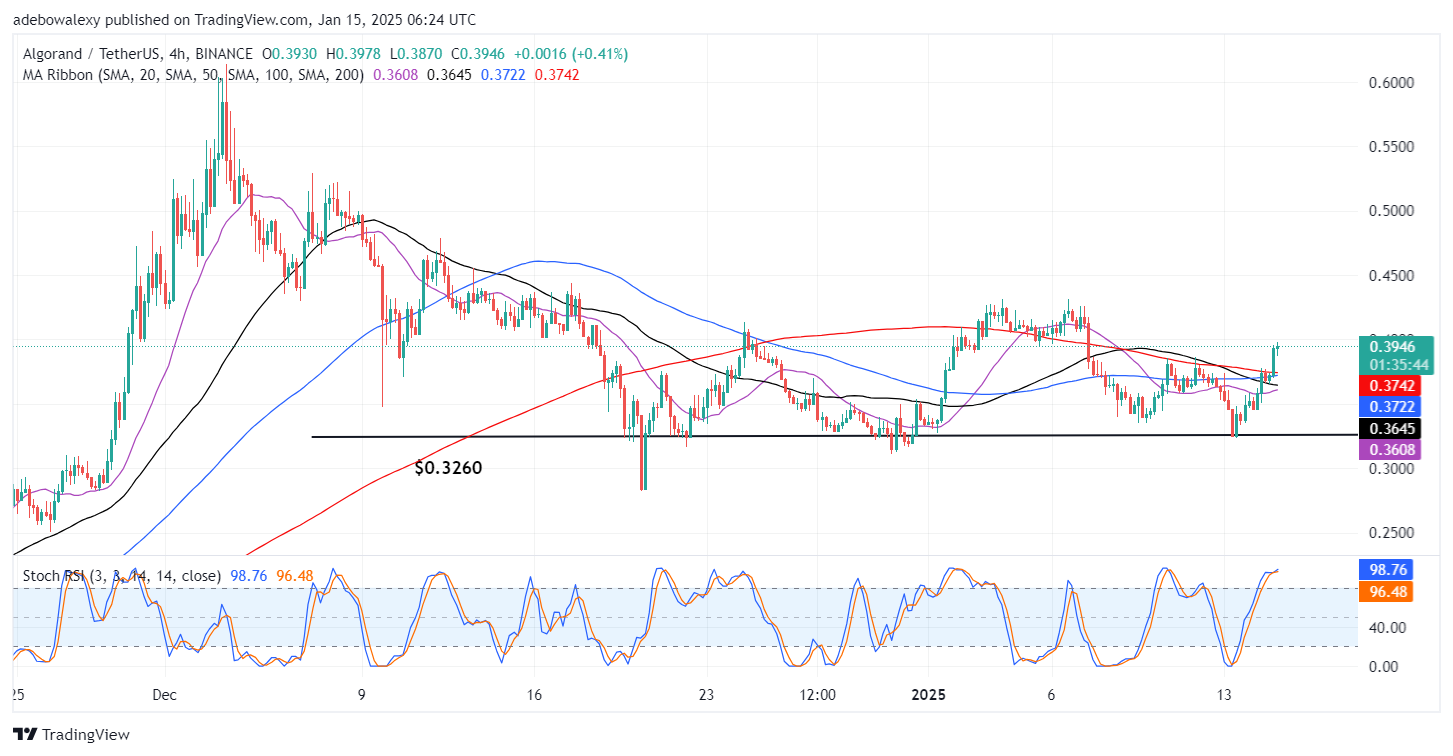Click the 0.4500 price axis label
Viewport: 1453px width, 756px height.
coord(1390,275)
